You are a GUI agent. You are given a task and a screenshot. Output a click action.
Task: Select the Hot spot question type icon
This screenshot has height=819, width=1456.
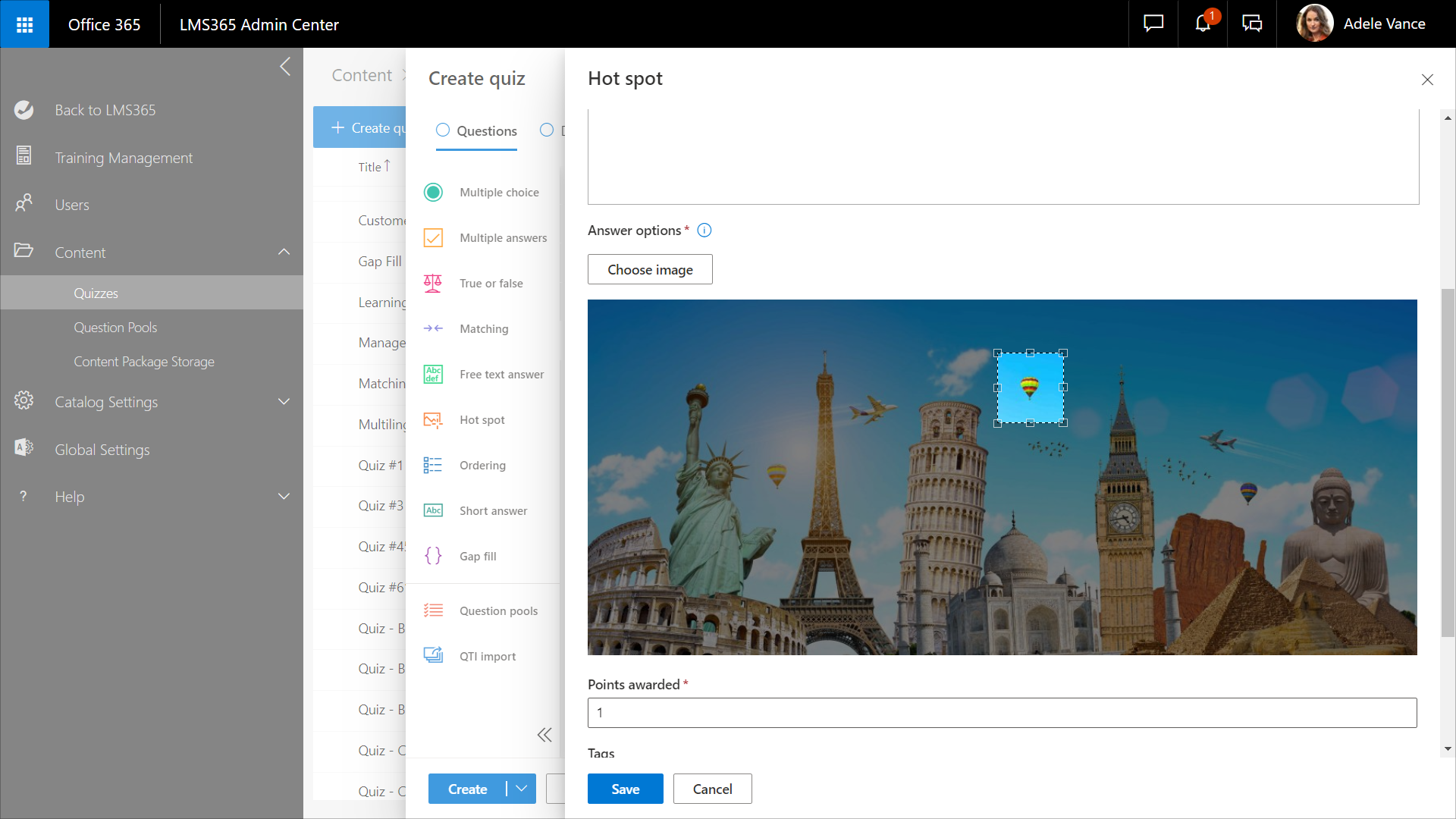click(x=433, y=420)
